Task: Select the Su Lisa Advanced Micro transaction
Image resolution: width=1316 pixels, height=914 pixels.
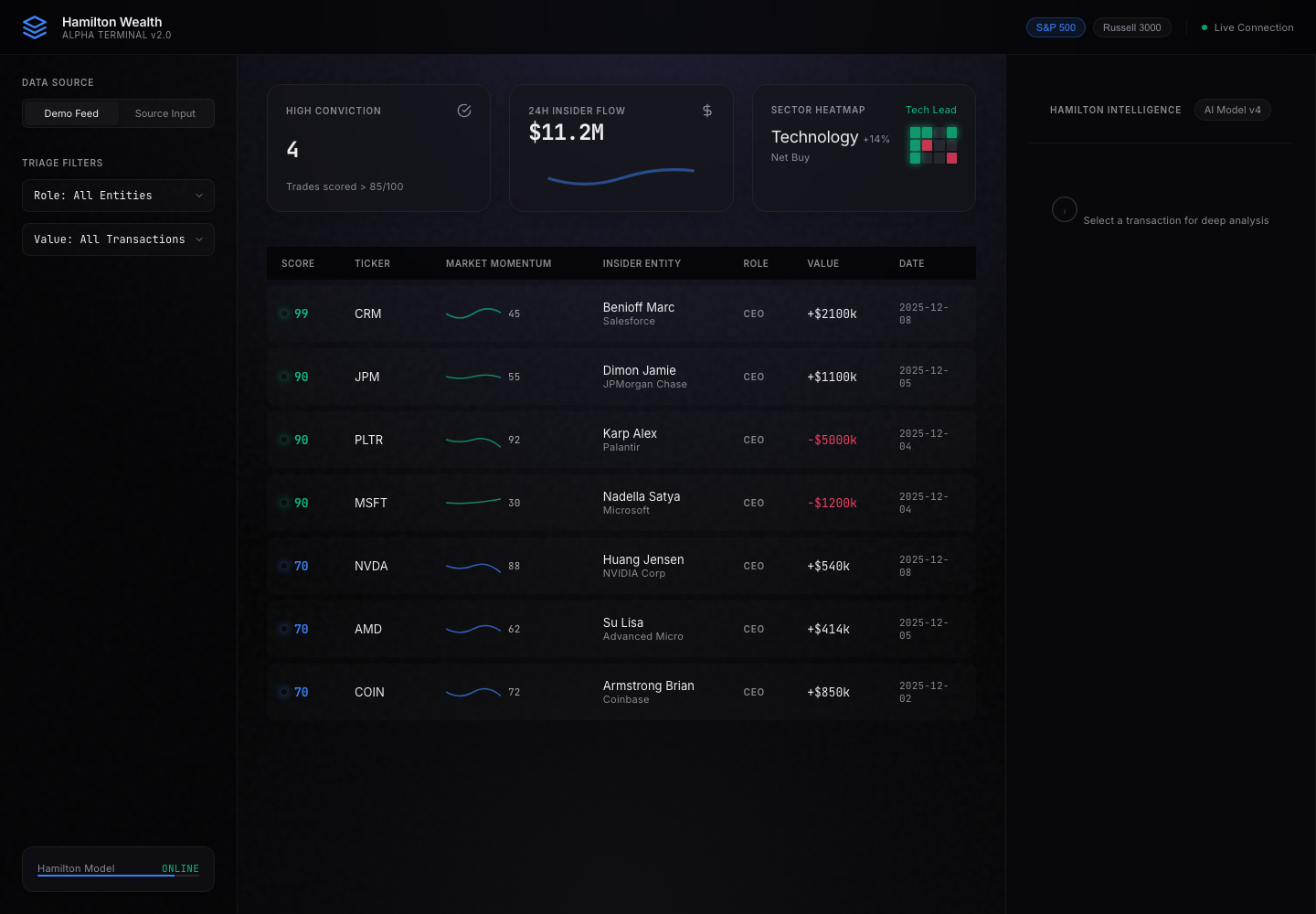Action: click(621, 629)
